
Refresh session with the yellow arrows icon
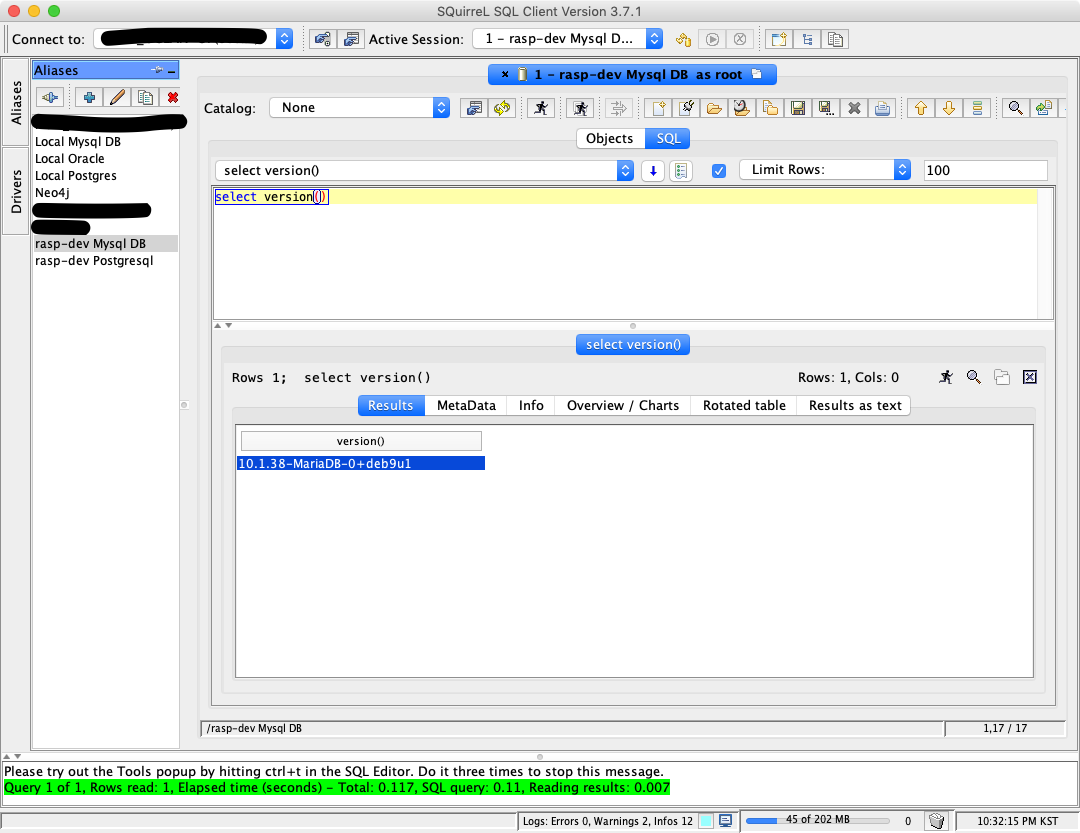pos(502,108)
